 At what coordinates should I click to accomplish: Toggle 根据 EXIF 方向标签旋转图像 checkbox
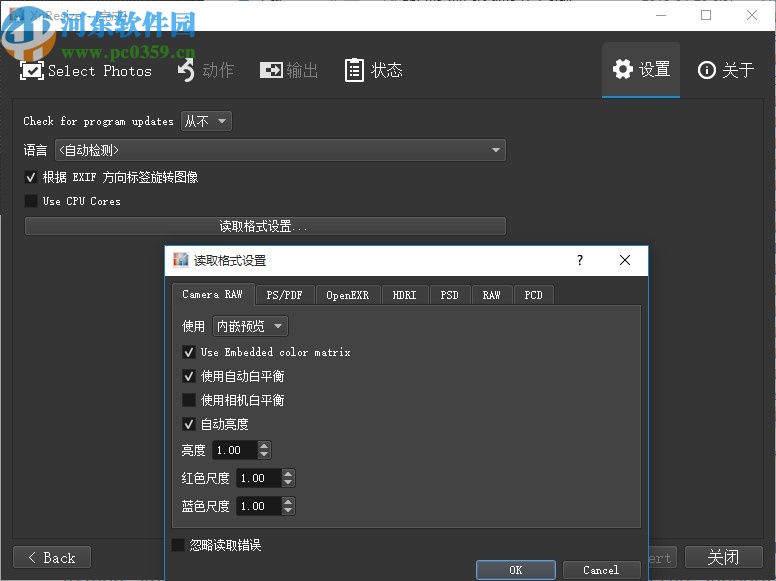tap(31, 177)
